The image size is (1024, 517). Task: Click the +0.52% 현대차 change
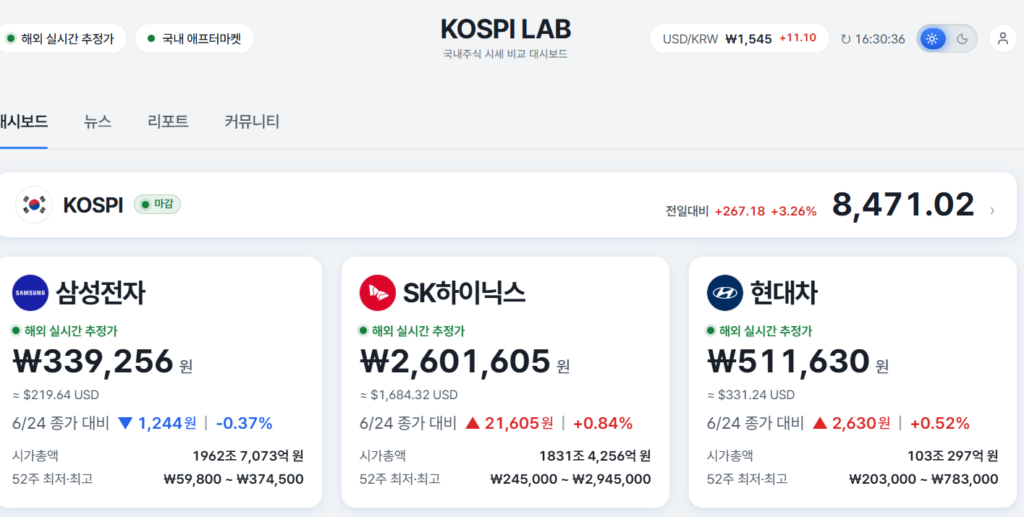coord(940,424)
